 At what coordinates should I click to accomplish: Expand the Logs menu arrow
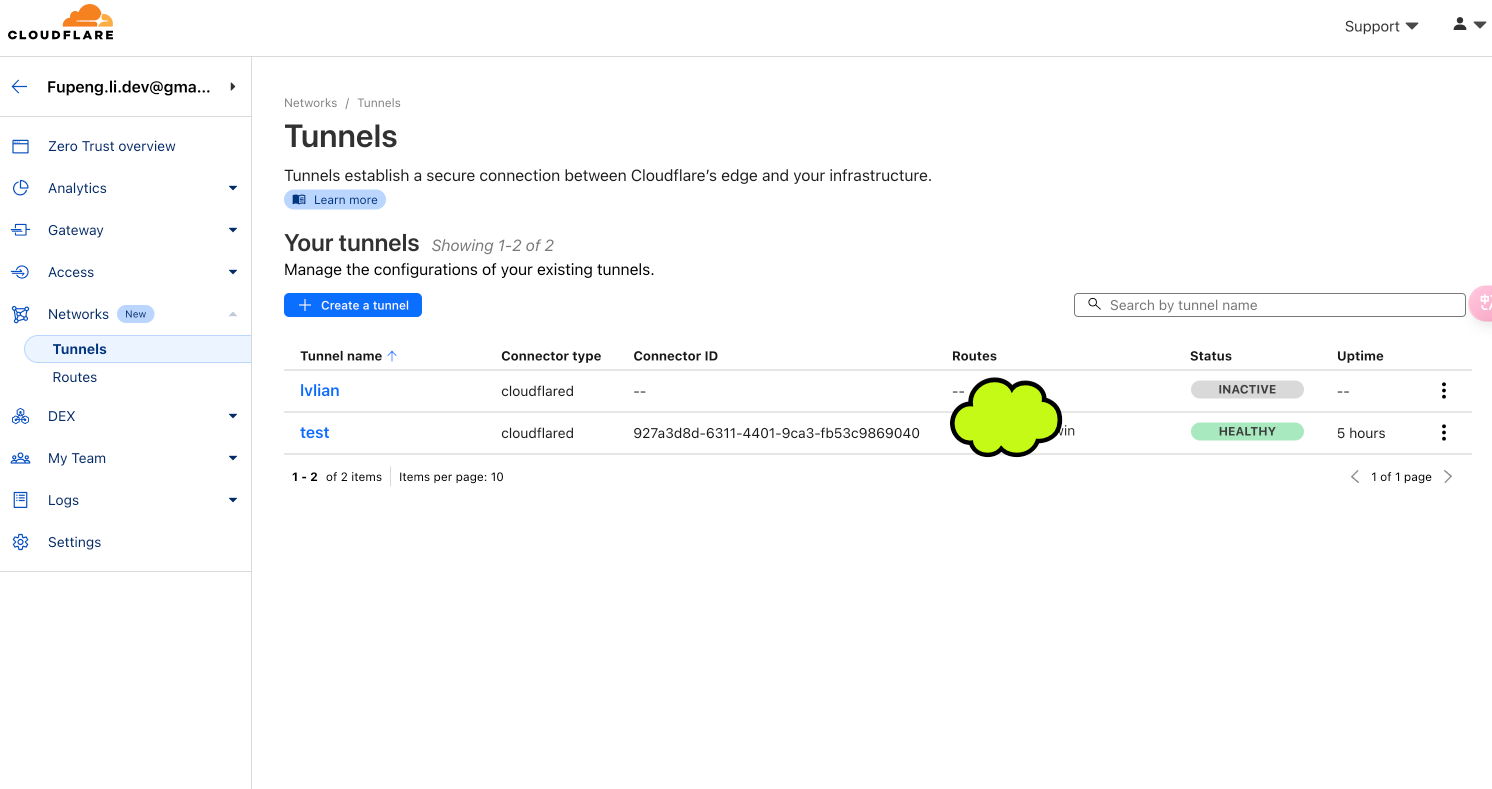pyautogui.click(x=233, y=500)
